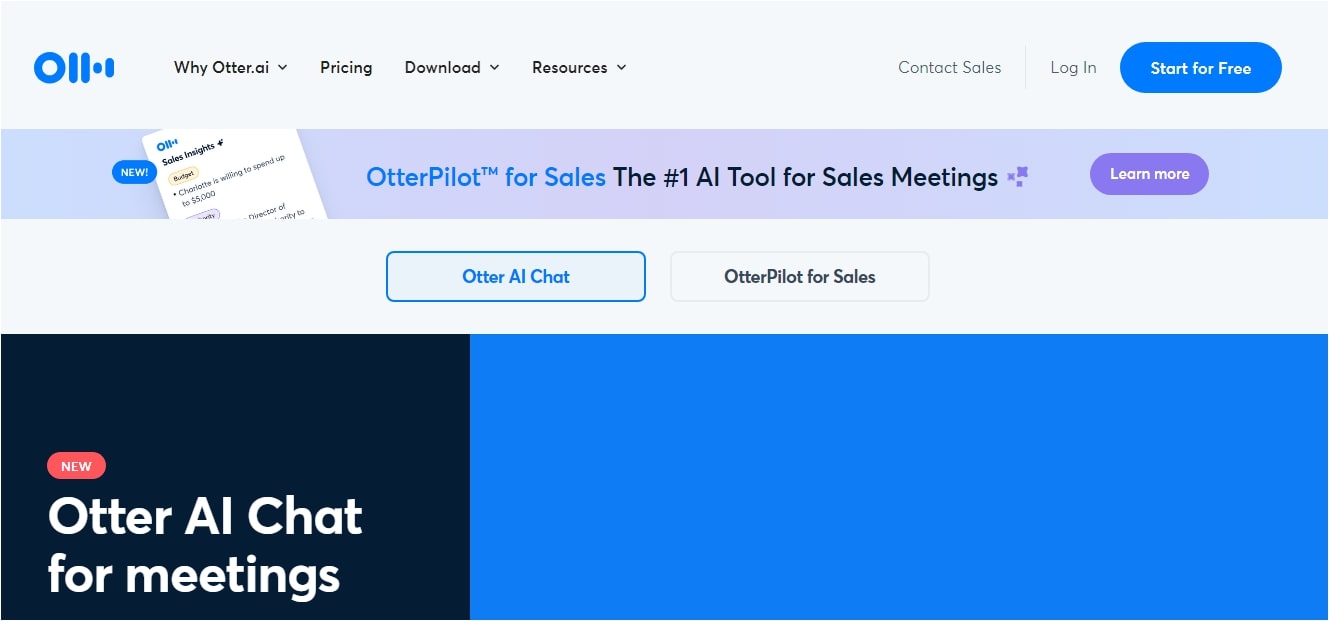Go to Contact Sales
This screenshot has height=621, width=1329.
pyautogui.click(x=949, y=68)
